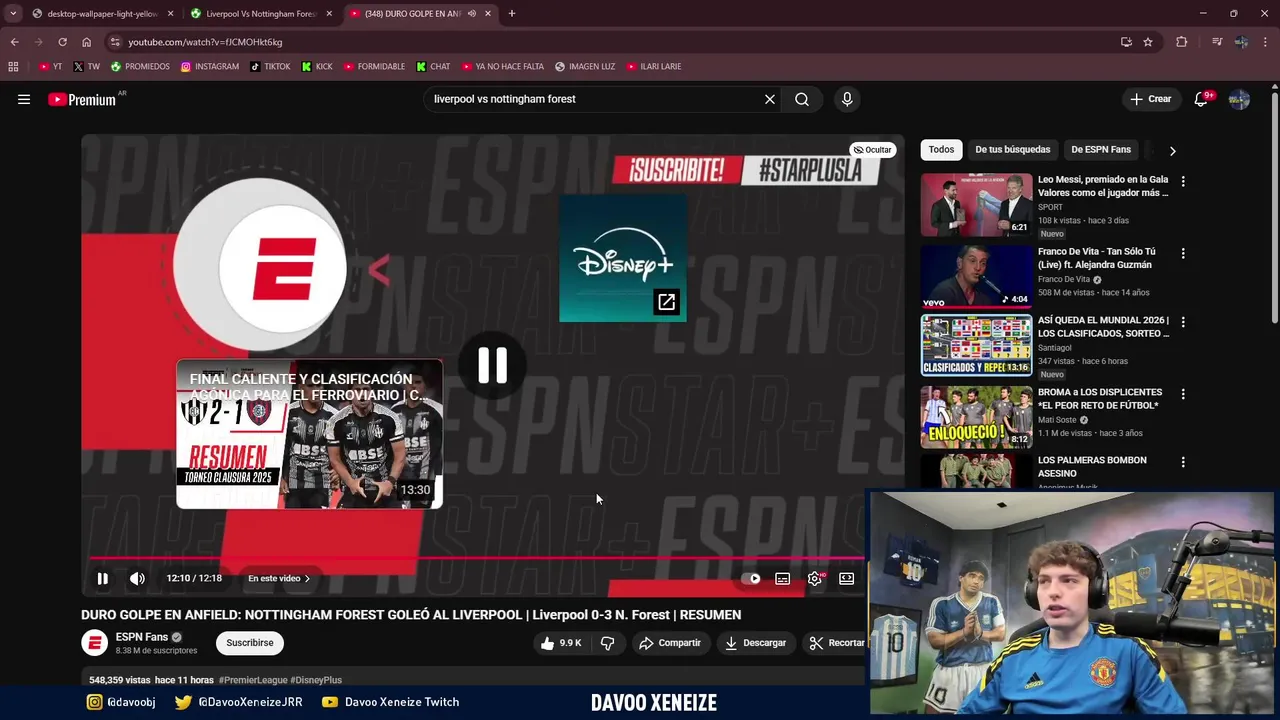Bookmark this page with the star
Screen dimensions: 1280x720
click(1148, 42)
